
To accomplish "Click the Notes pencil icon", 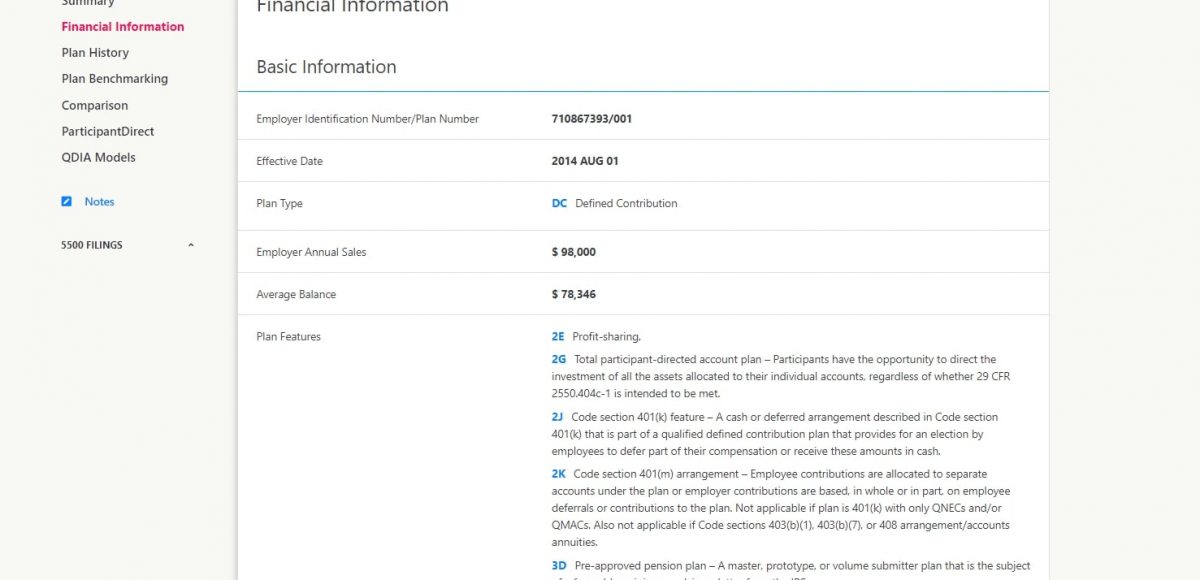I will [x=67, y=202].
